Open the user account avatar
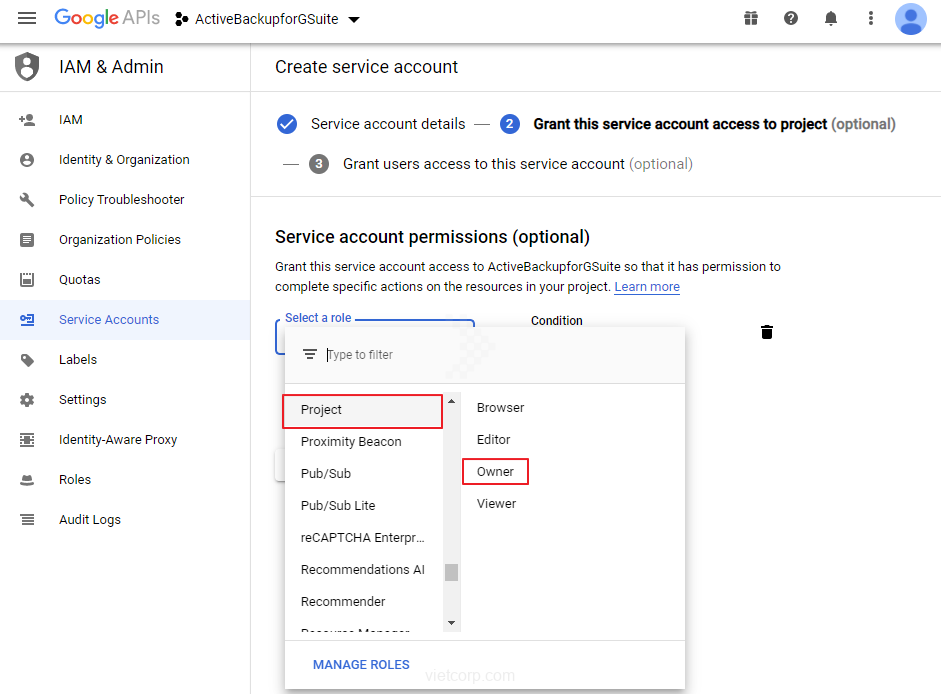The image size is (941, 694). tap(910, 19)
